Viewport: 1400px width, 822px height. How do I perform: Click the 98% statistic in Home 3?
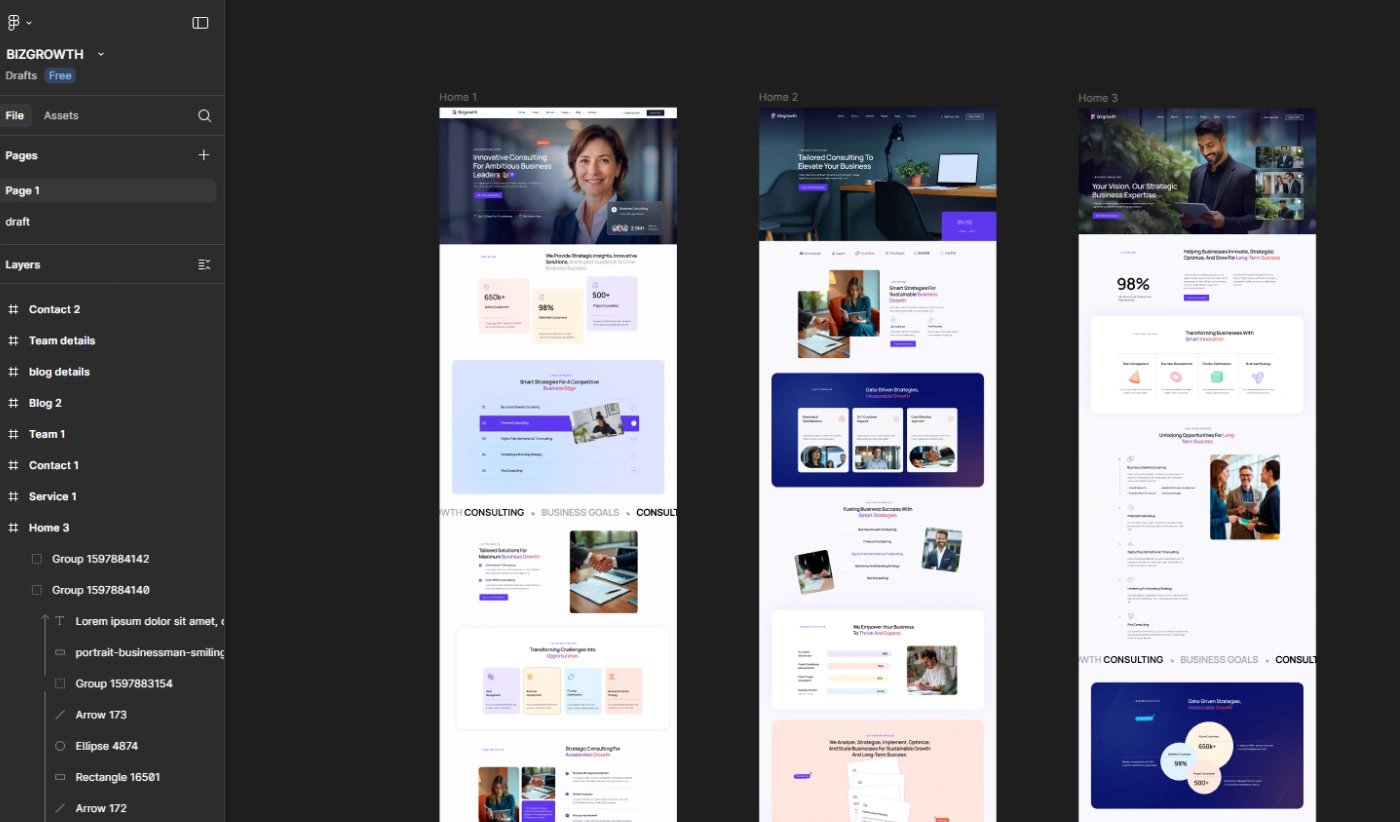tap(1133, 284)
